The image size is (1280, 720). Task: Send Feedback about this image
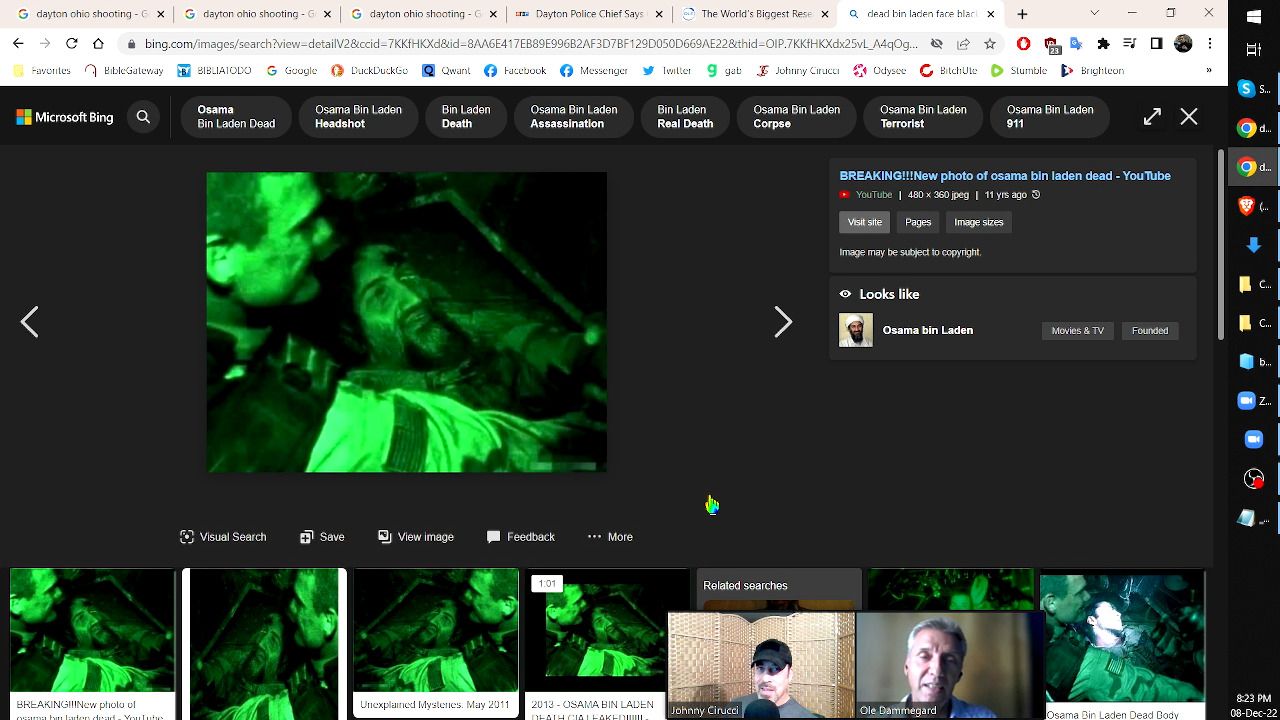coord(520,537)
